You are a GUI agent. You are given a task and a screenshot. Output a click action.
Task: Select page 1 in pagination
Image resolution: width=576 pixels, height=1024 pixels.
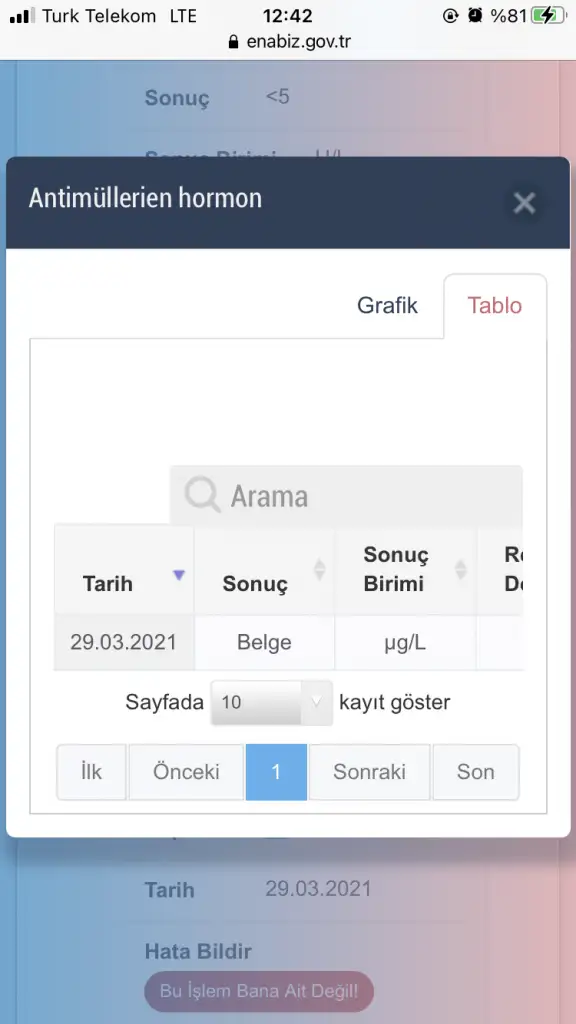[276, 772]
